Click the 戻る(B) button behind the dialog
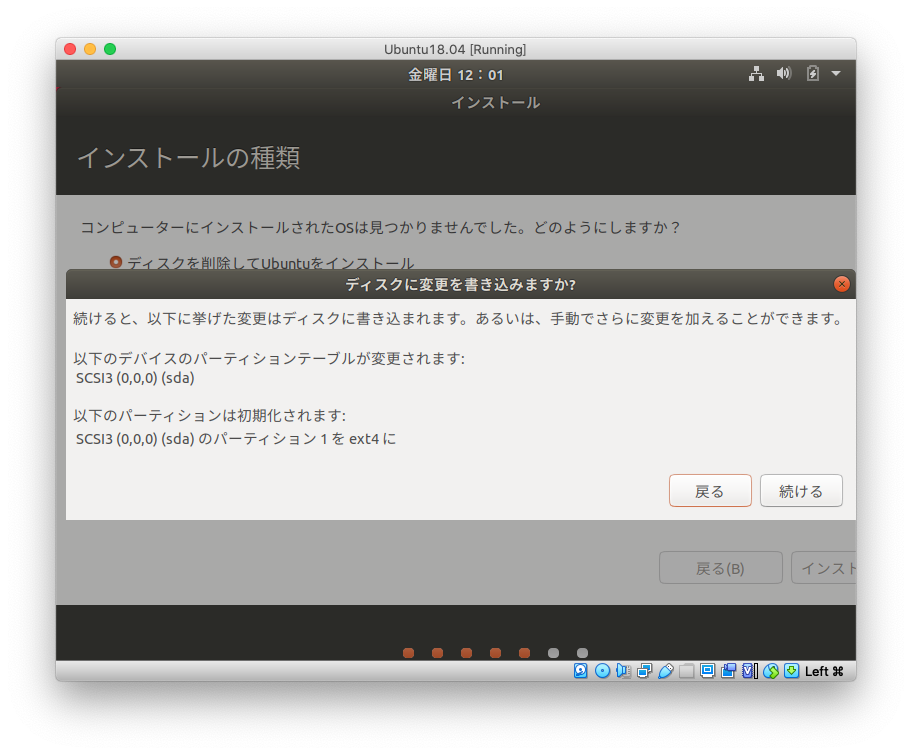 (721, 567)
